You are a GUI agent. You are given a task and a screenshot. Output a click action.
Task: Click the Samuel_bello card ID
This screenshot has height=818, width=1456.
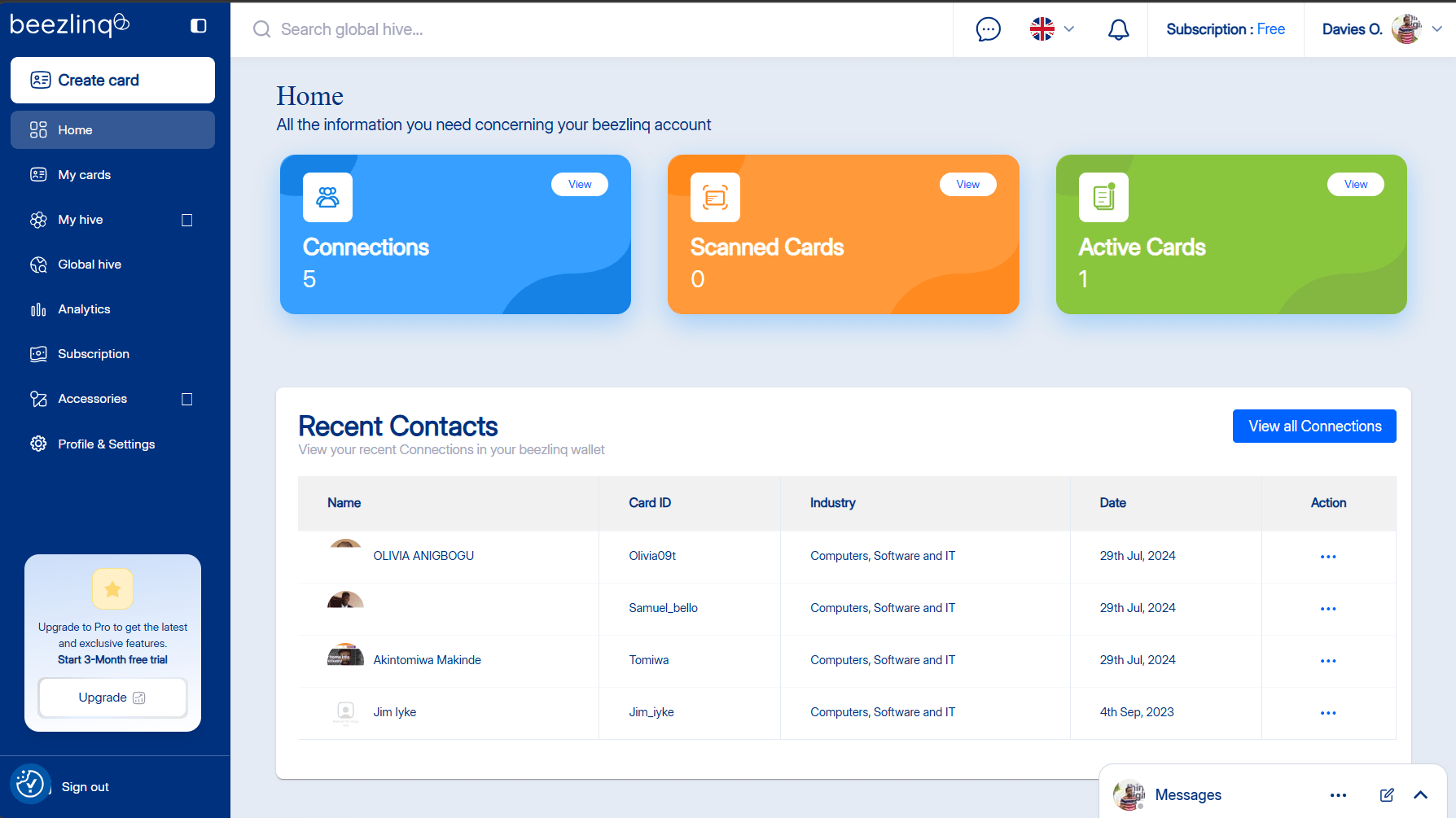point(663,608)
